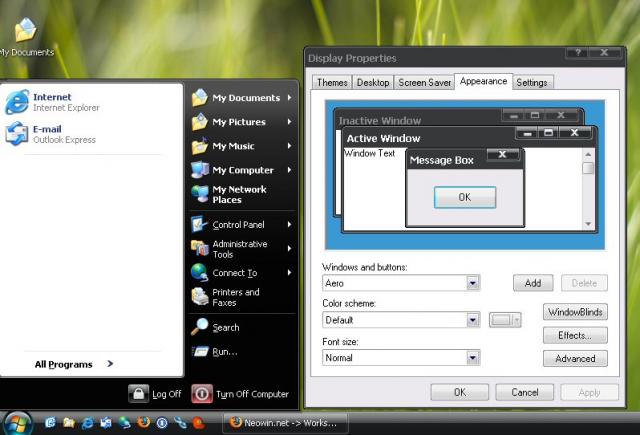Screen dimensions: 640x435
Task: Launch Firefox from the quick launch bar
Action: coord(143,423)
